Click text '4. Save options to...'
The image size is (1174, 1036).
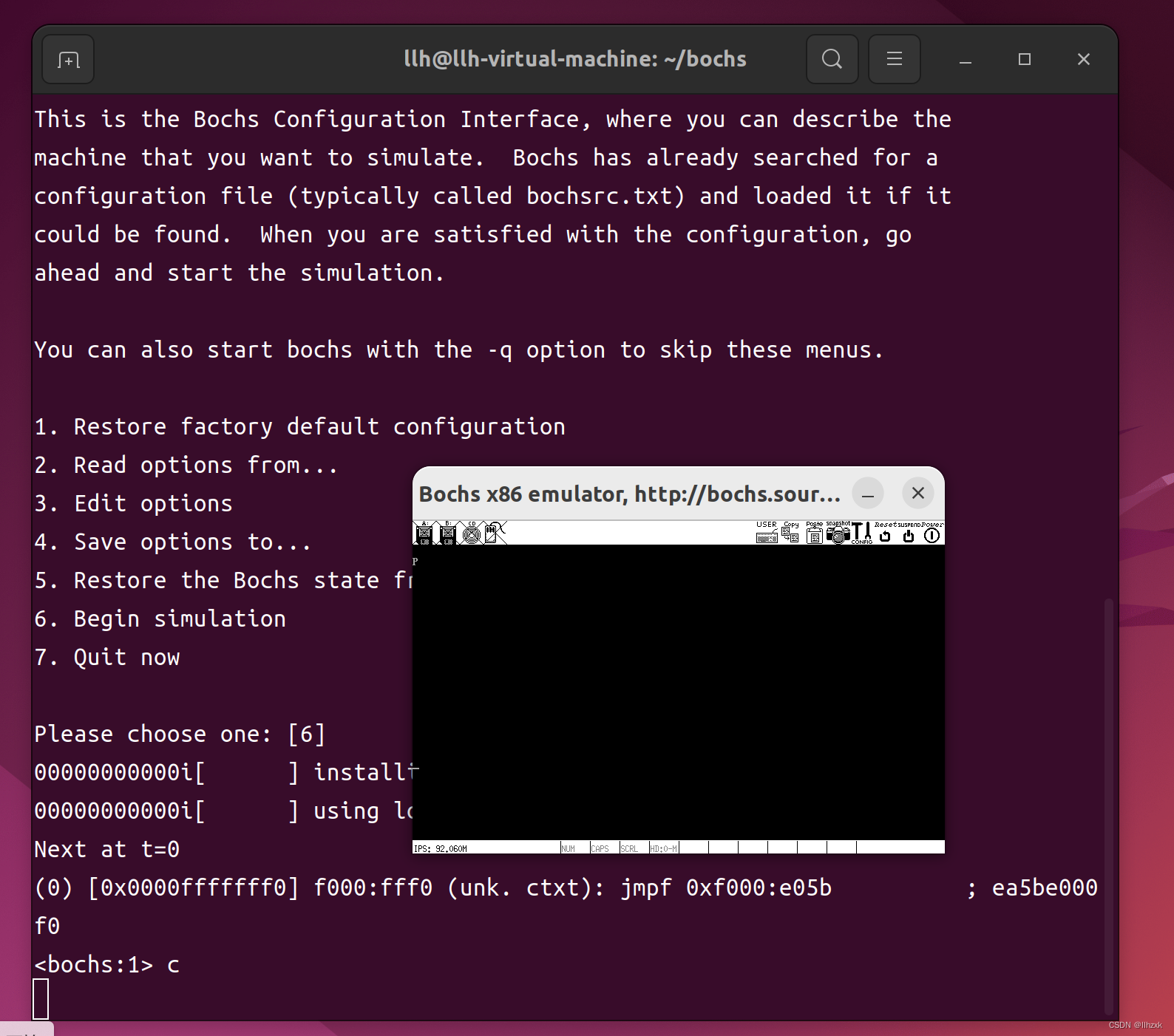[173, 542]
